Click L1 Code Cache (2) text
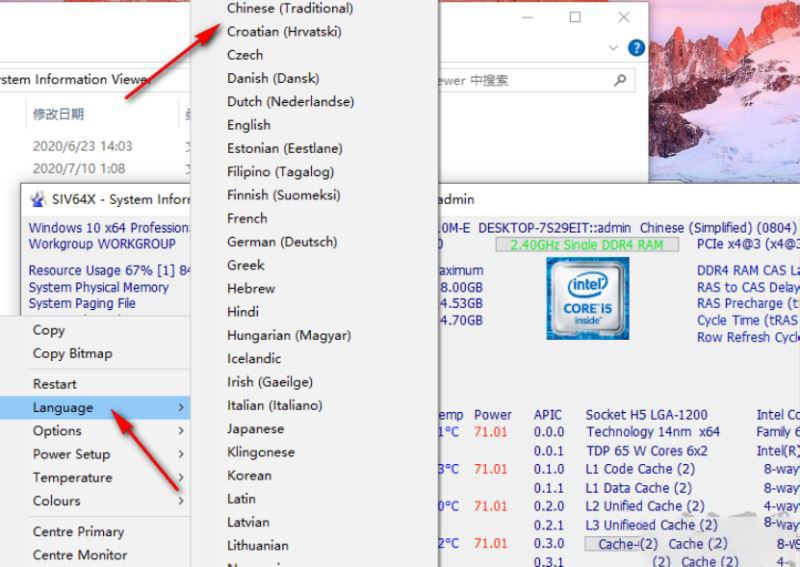The width and height of the screenshot is (800, 567). [x=640, y=469]
